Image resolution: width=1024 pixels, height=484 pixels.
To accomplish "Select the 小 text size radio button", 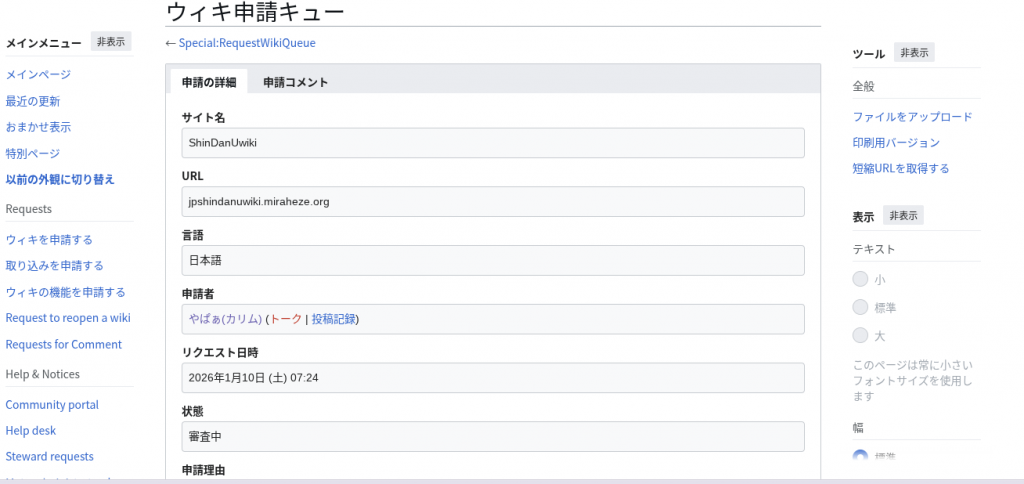I will [x=860, y=280].
